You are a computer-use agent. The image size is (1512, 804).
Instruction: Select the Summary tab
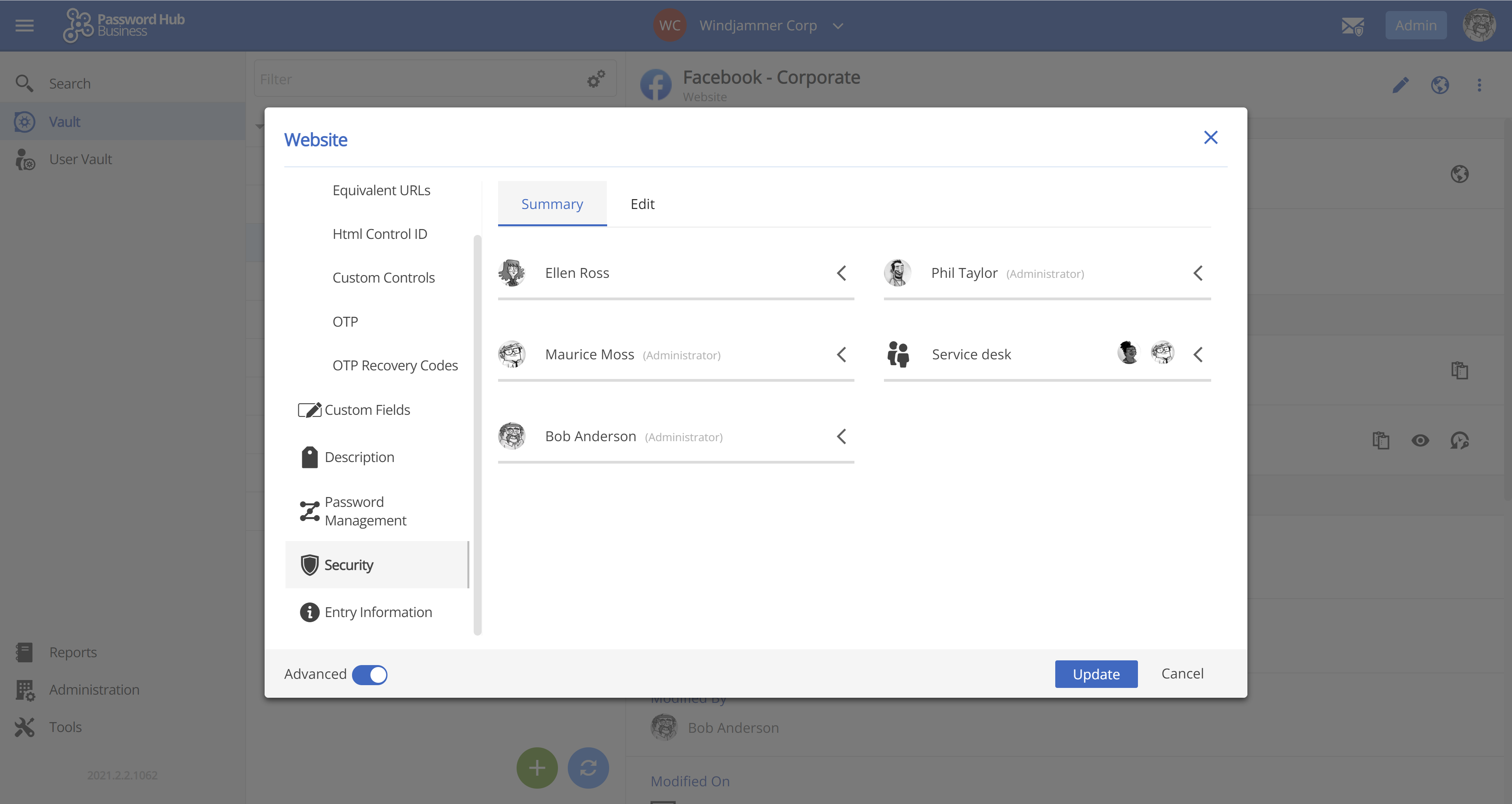553,203
